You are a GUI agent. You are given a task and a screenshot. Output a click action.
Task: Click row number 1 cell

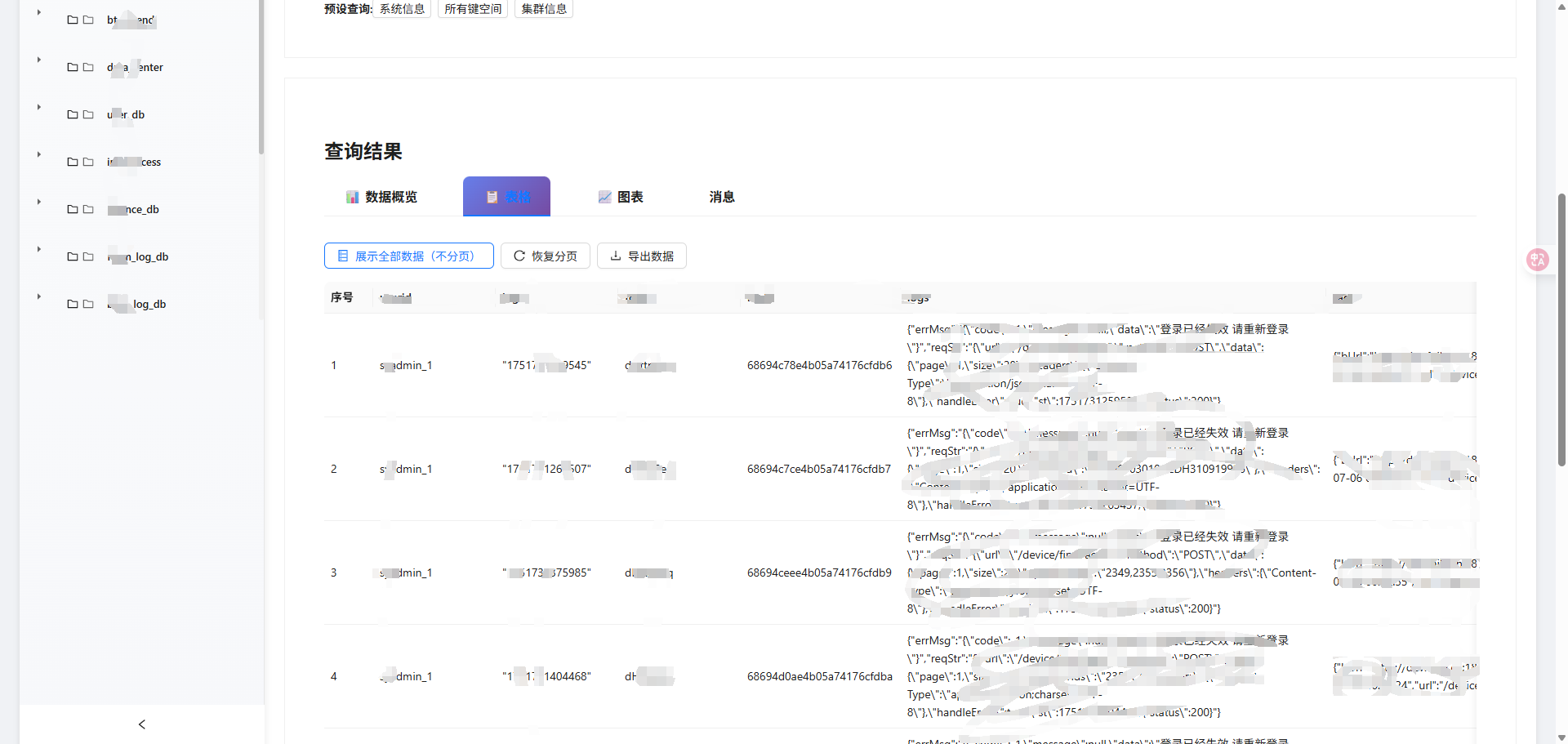334,365
